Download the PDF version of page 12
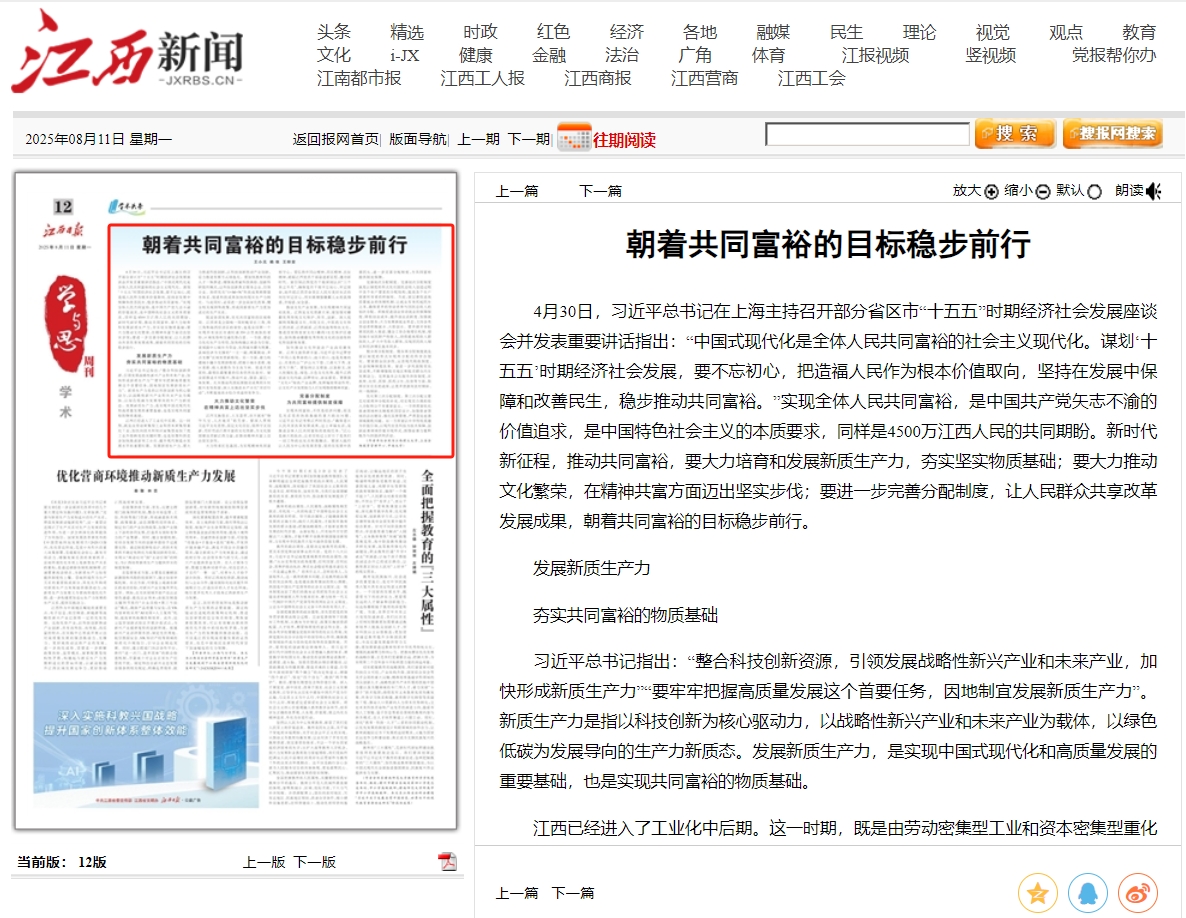This screenshot has width=1186, height=918. (447, 862)
